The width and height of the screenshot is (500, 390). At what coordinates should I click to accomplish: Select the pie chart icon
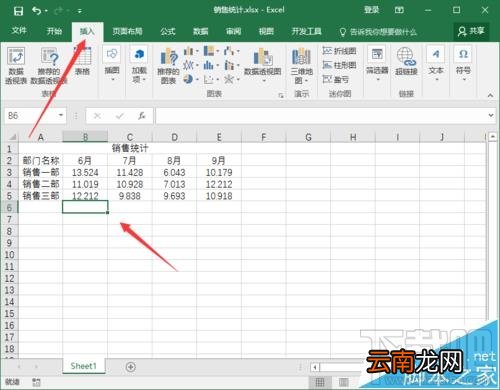click(188, 79)
